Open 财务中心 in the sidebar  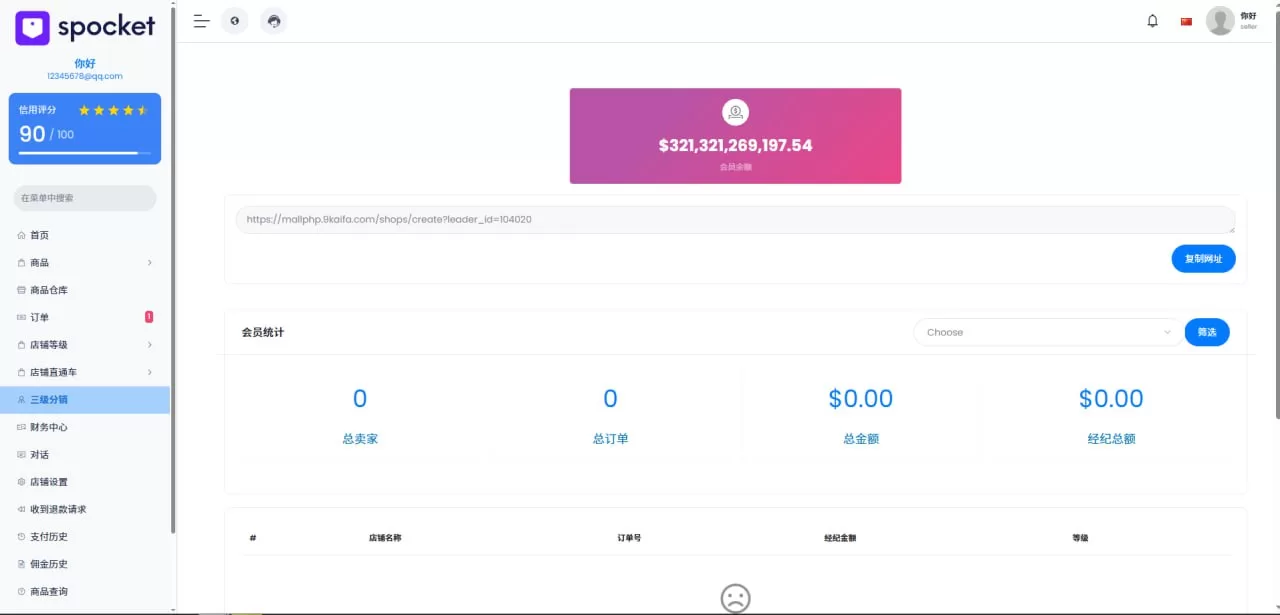click(x=49, y=427)
